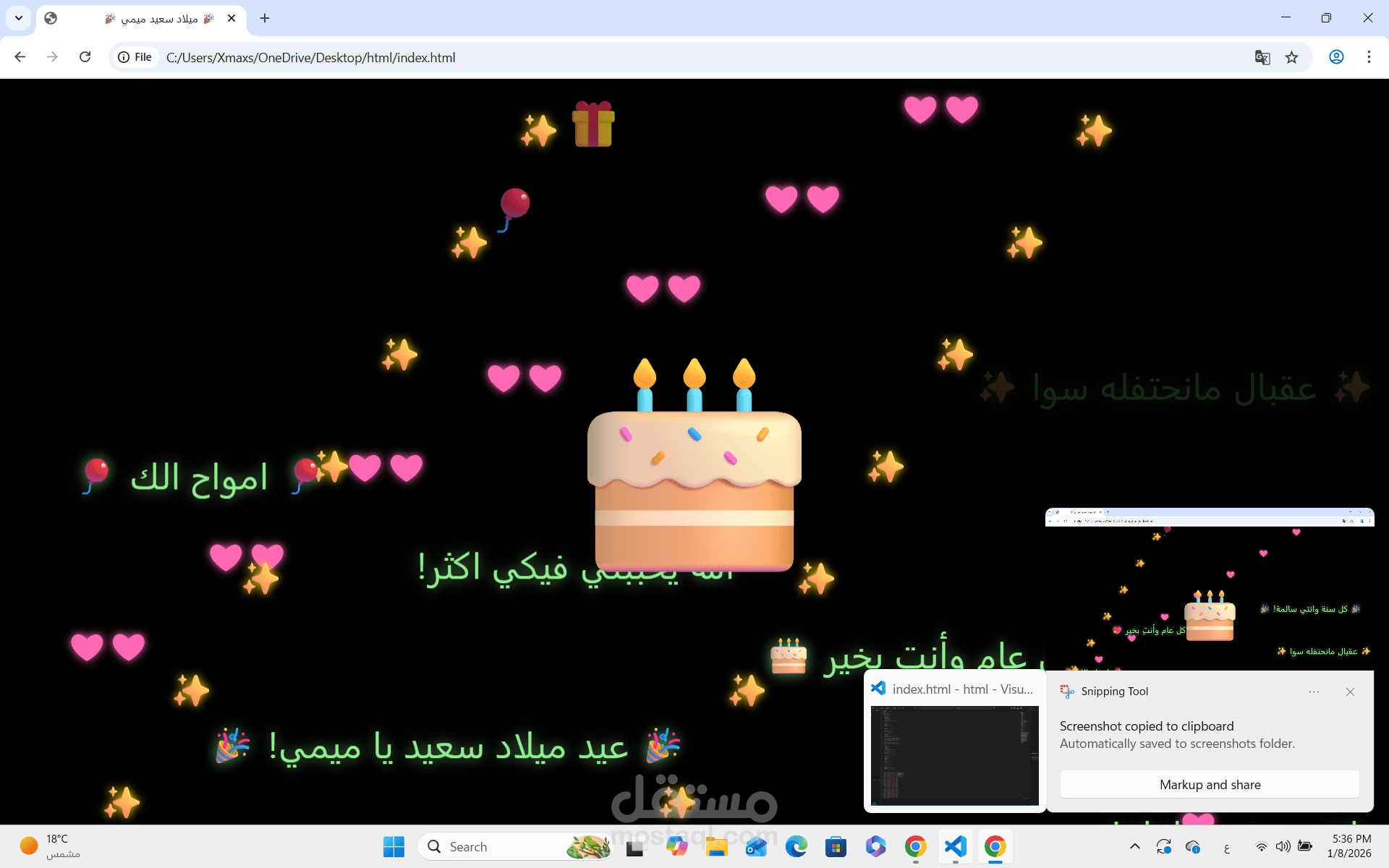Click the address bar URL
Screen dimensions: 1389x868
(x=311, y=57)
